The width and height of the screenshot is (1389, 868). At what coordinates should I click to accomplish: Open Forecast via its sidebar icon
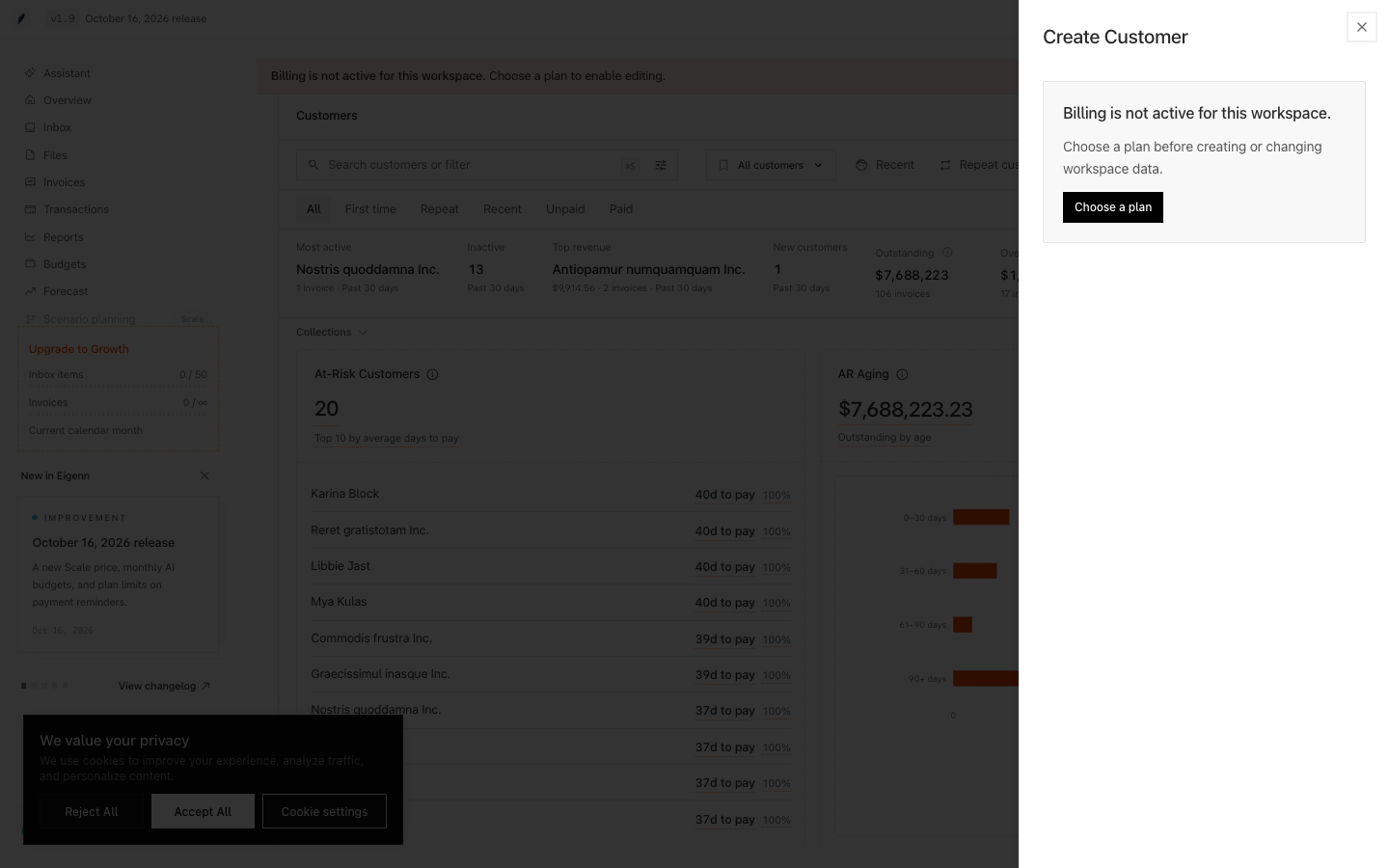point(30,291)
